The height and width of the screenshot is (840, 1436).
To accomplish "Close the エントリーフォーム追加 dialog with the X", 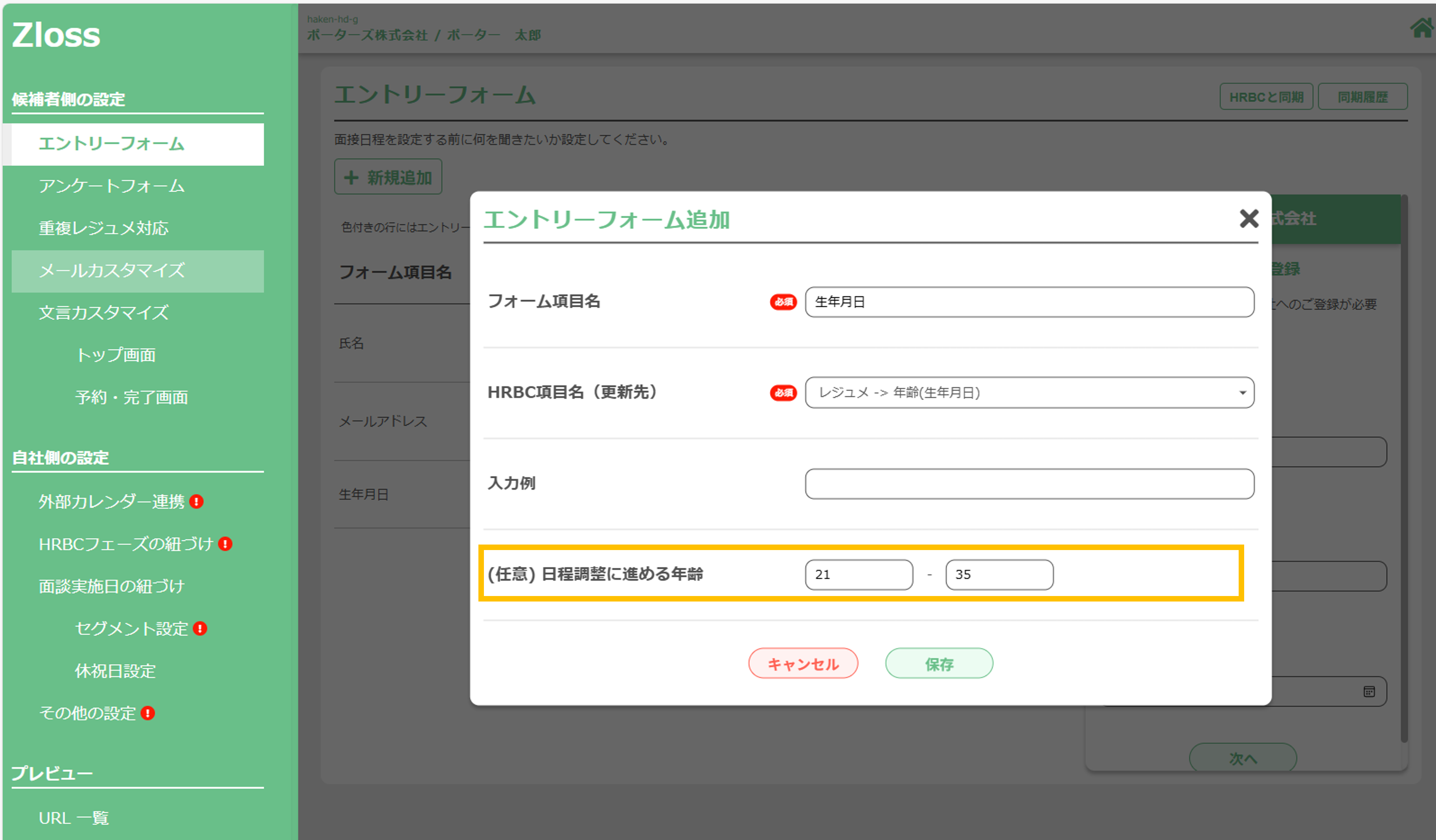I will 1248,219.
